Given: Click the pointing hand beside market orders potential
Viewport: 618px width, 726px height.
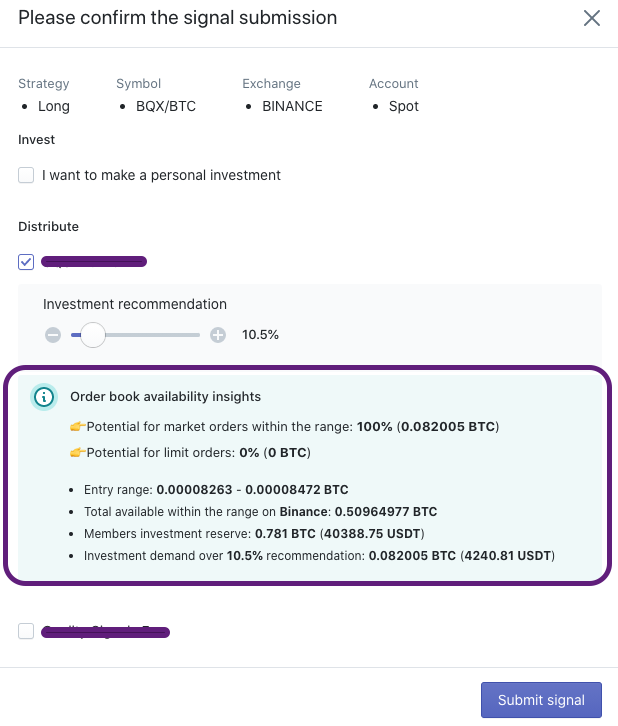Looking at the screenshot, I should pyautogui.click(x=77, y=427).
